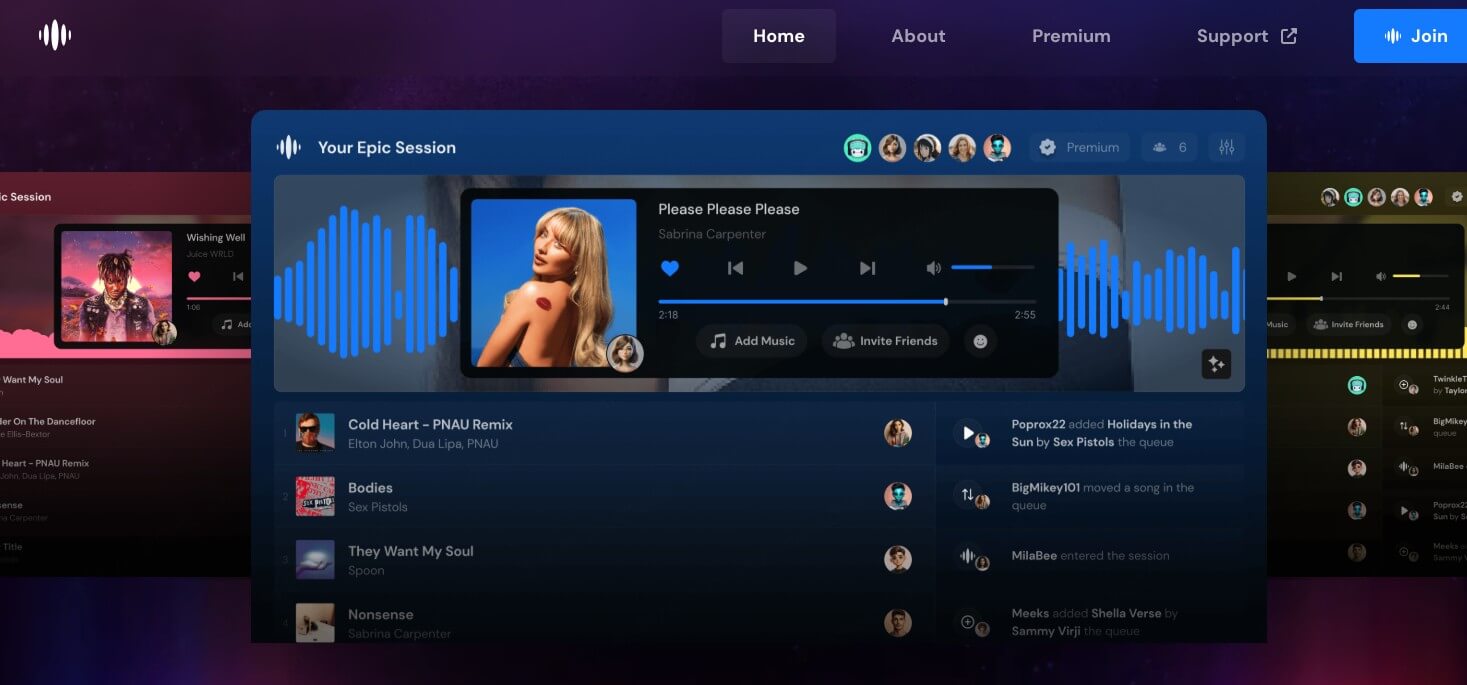Screen dimensions: 1467x685
Task: Click play in the yellow session player
Action: point(1292,276)
